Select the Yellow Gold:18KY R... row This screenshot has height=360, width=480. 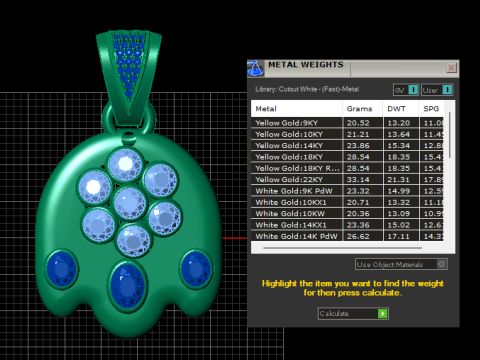347,168
